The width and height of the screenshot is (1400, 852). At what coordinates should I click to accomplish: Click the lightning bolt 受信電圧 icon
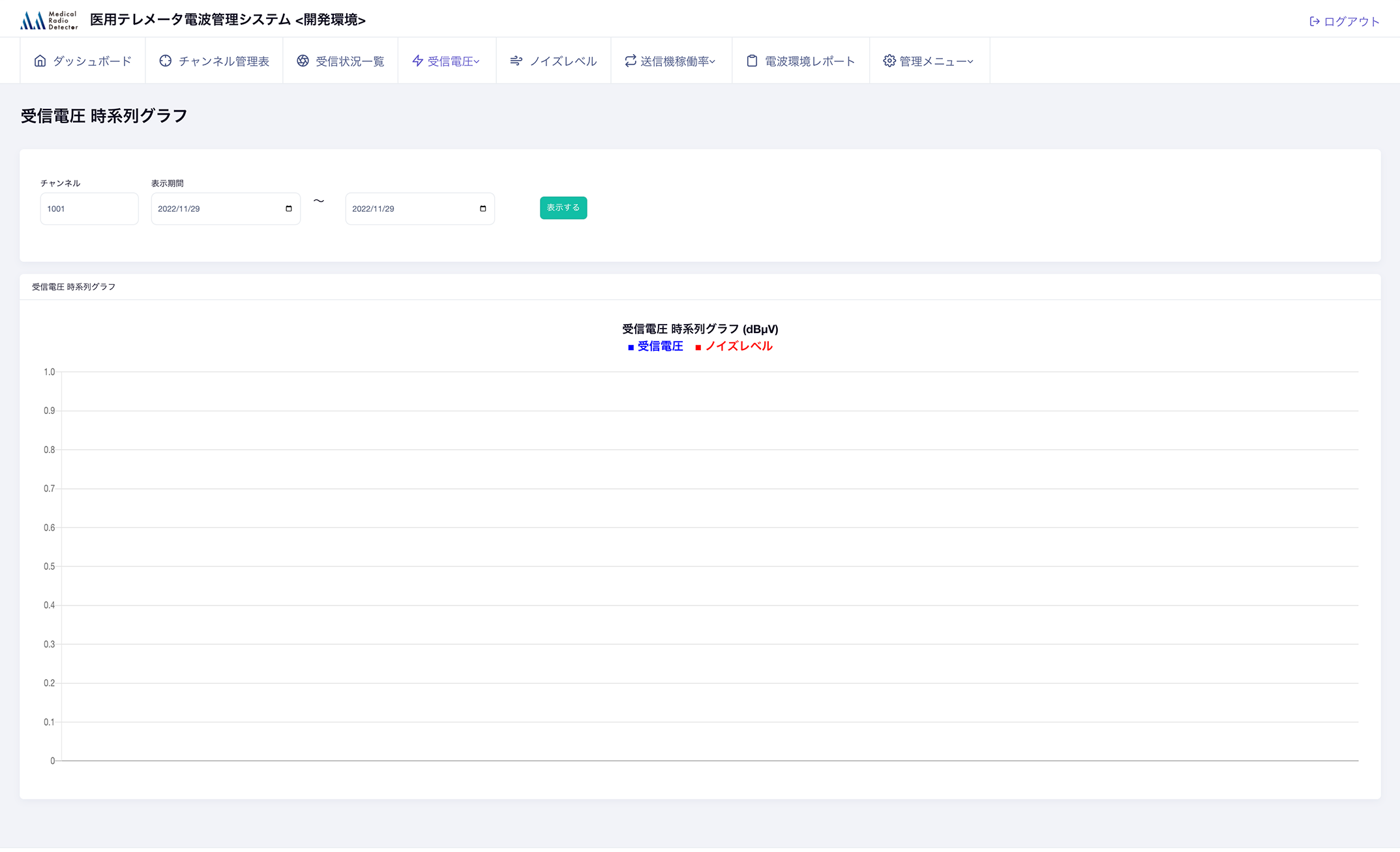click(418, 61)
